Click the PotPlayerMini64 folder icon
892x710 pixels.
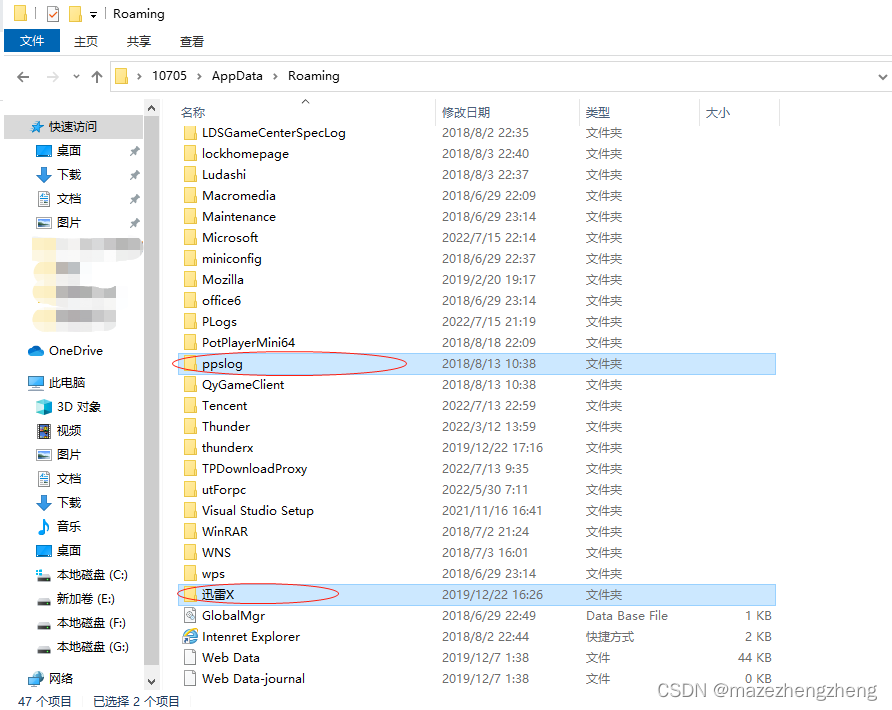tap(191, 342)
